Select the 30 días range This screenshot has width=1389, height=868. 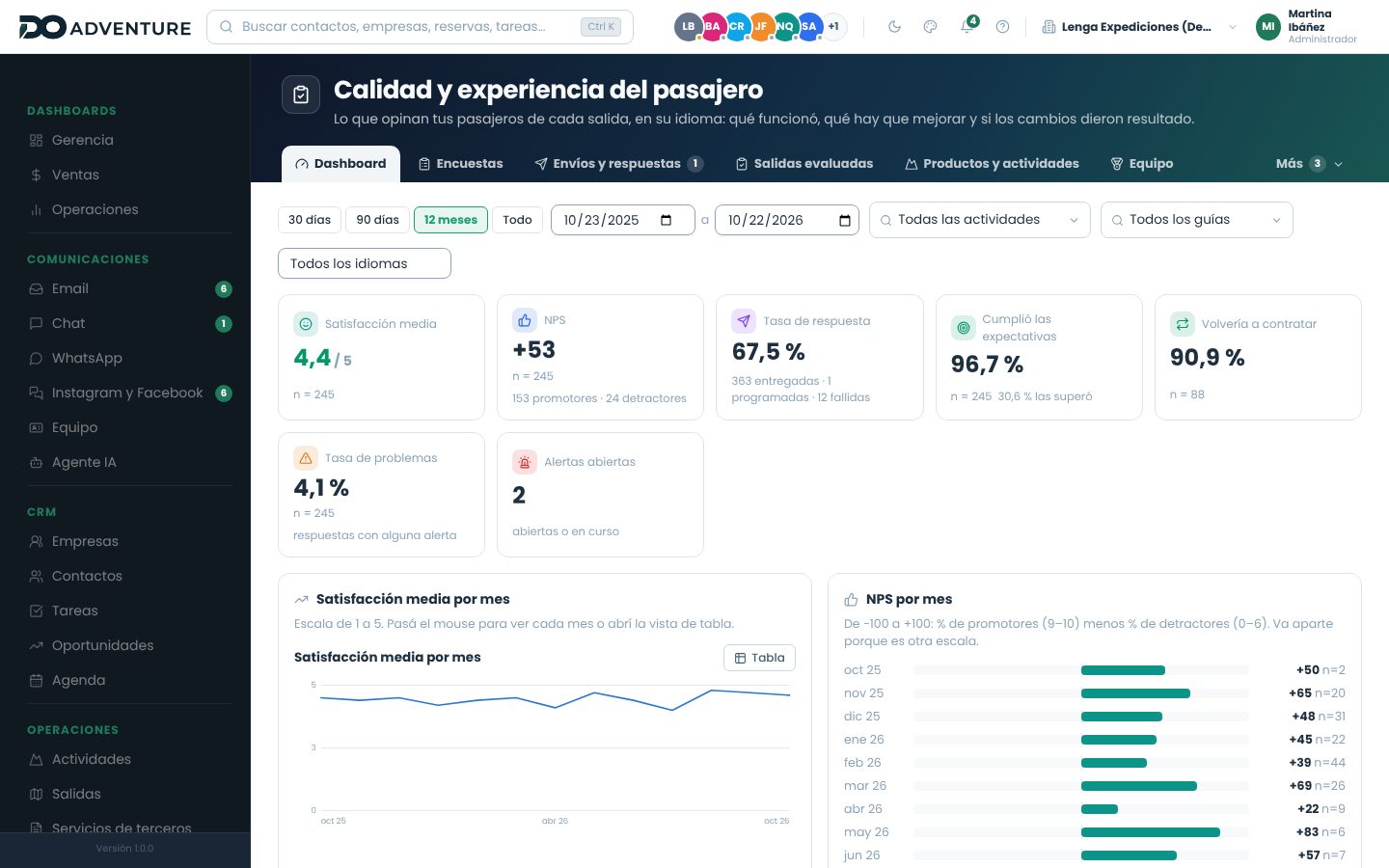pyautogui.click(x=310, y=220)
